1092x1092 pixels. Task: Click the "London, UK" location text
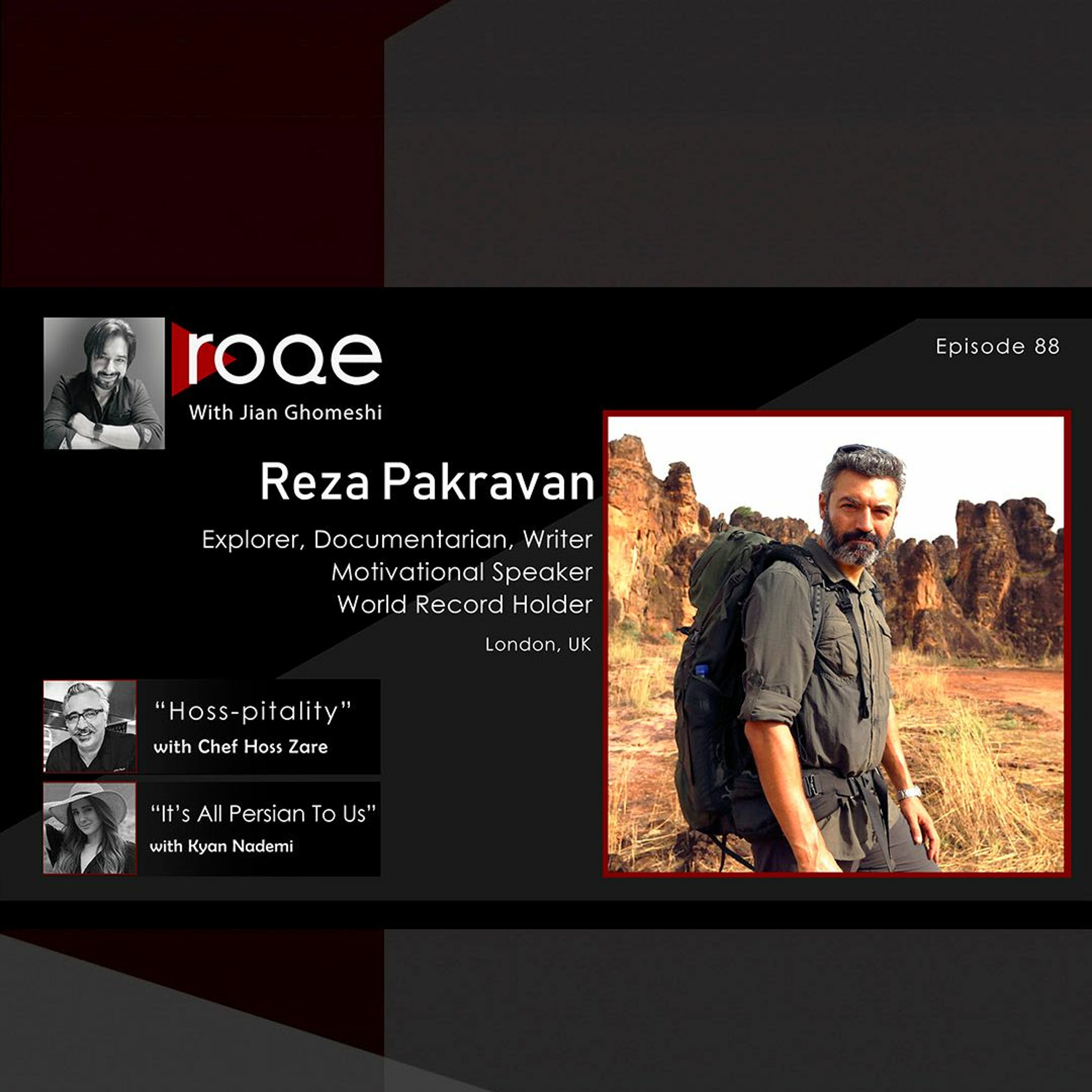538,645
